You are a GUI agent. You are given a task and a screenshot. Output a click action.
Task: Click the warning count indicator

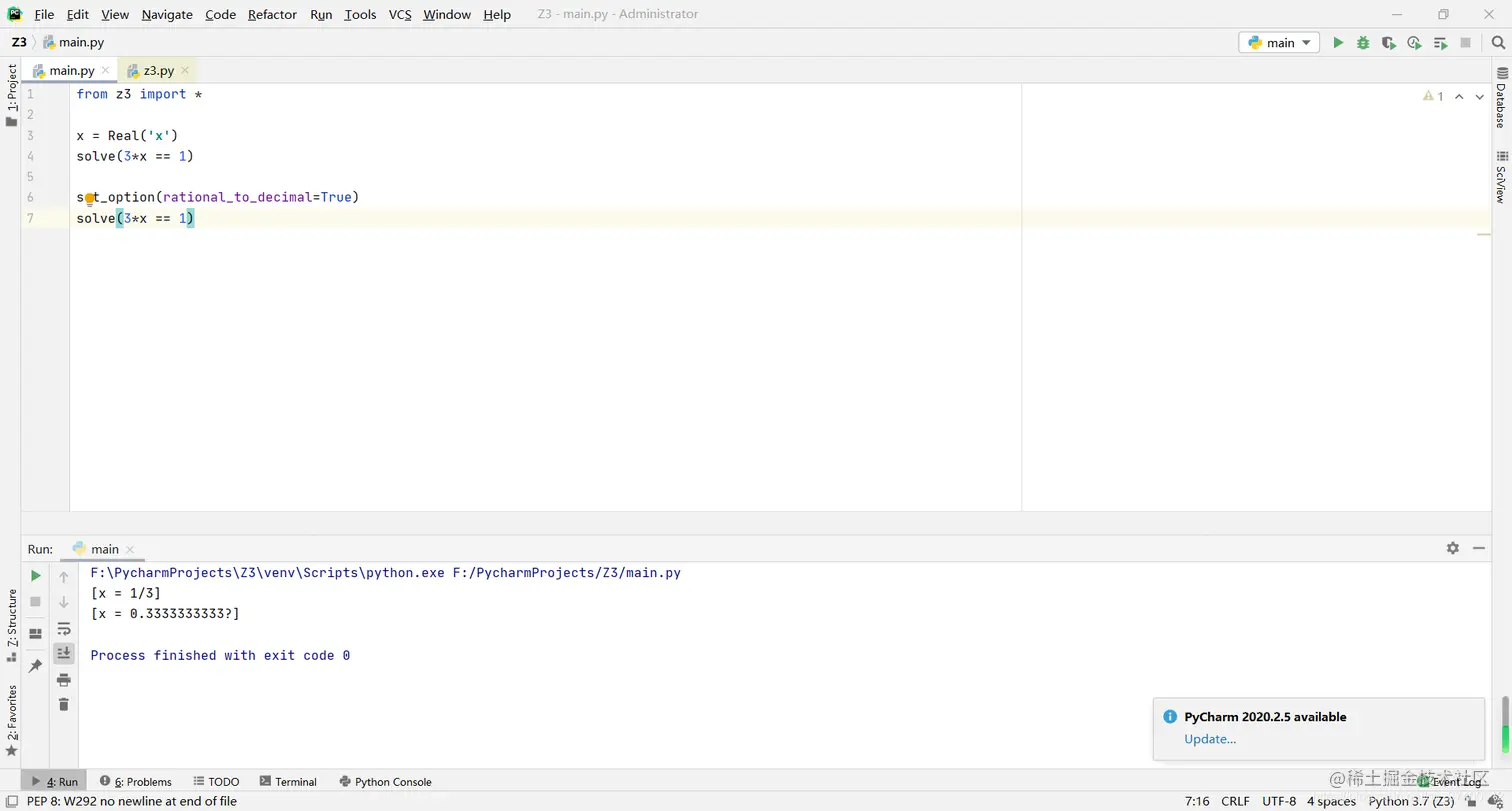click(x=1433, y=97)
